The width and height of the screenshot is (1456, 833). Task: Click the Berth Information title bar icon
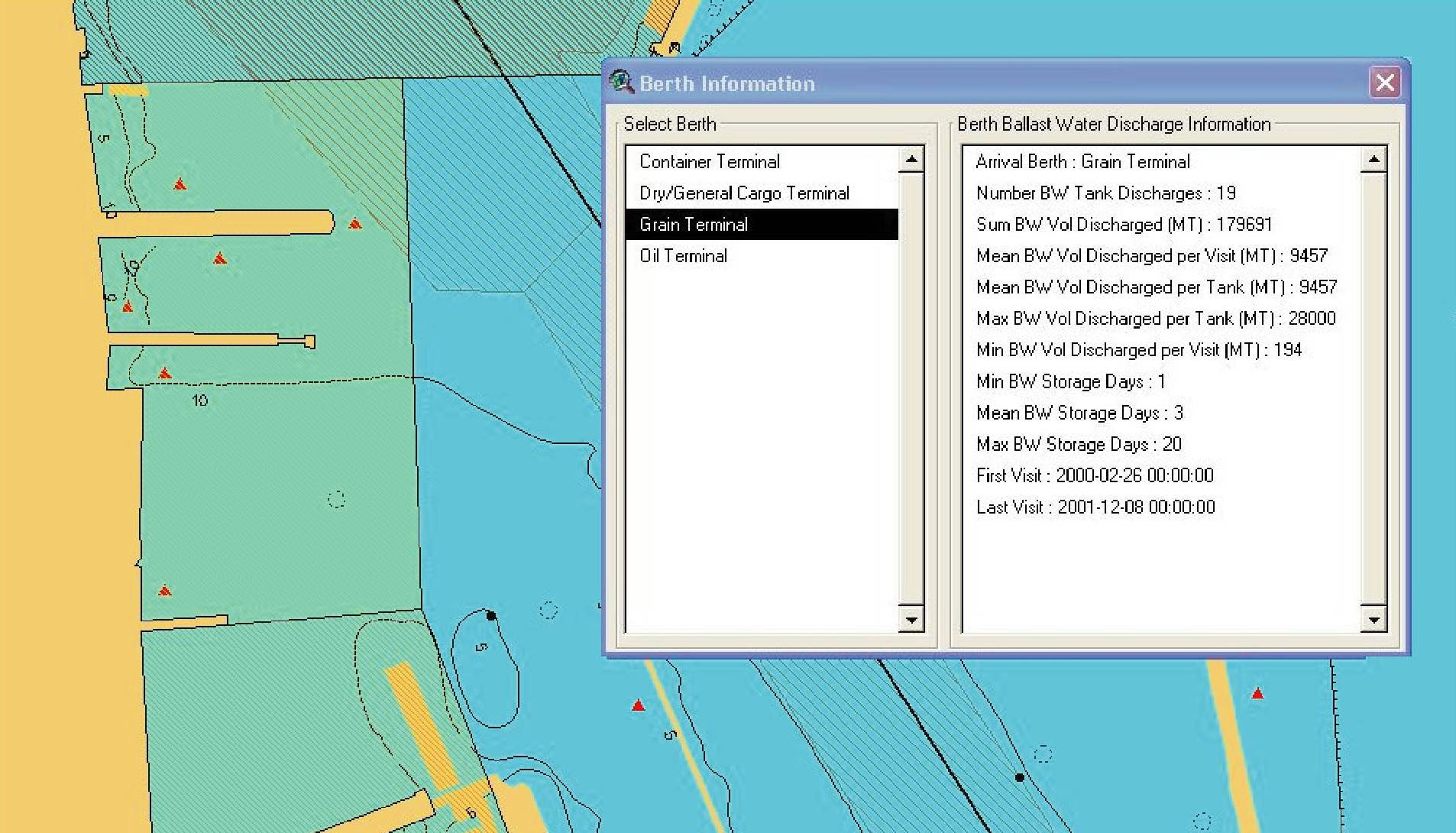click(x=622, y=82)
